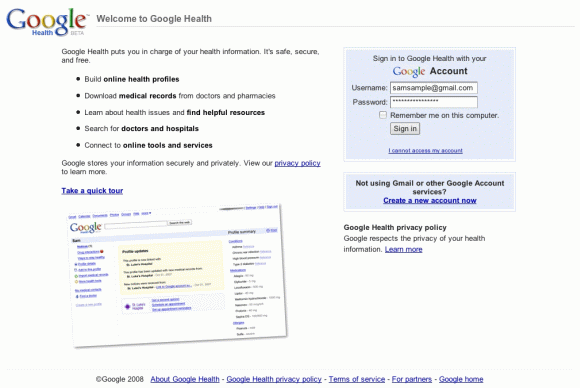Open the Terms of service link

357,379
